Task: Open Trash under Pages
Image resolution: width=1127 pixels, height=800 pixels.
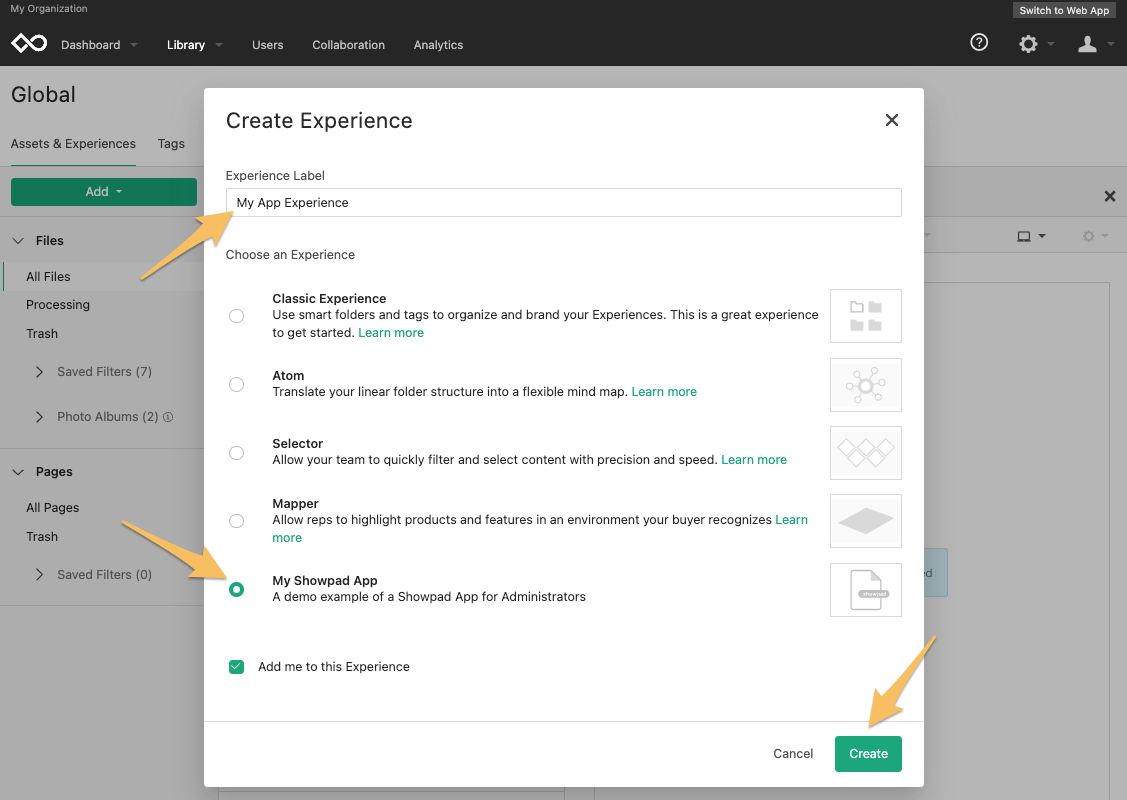Action: [x=42, y=537]
